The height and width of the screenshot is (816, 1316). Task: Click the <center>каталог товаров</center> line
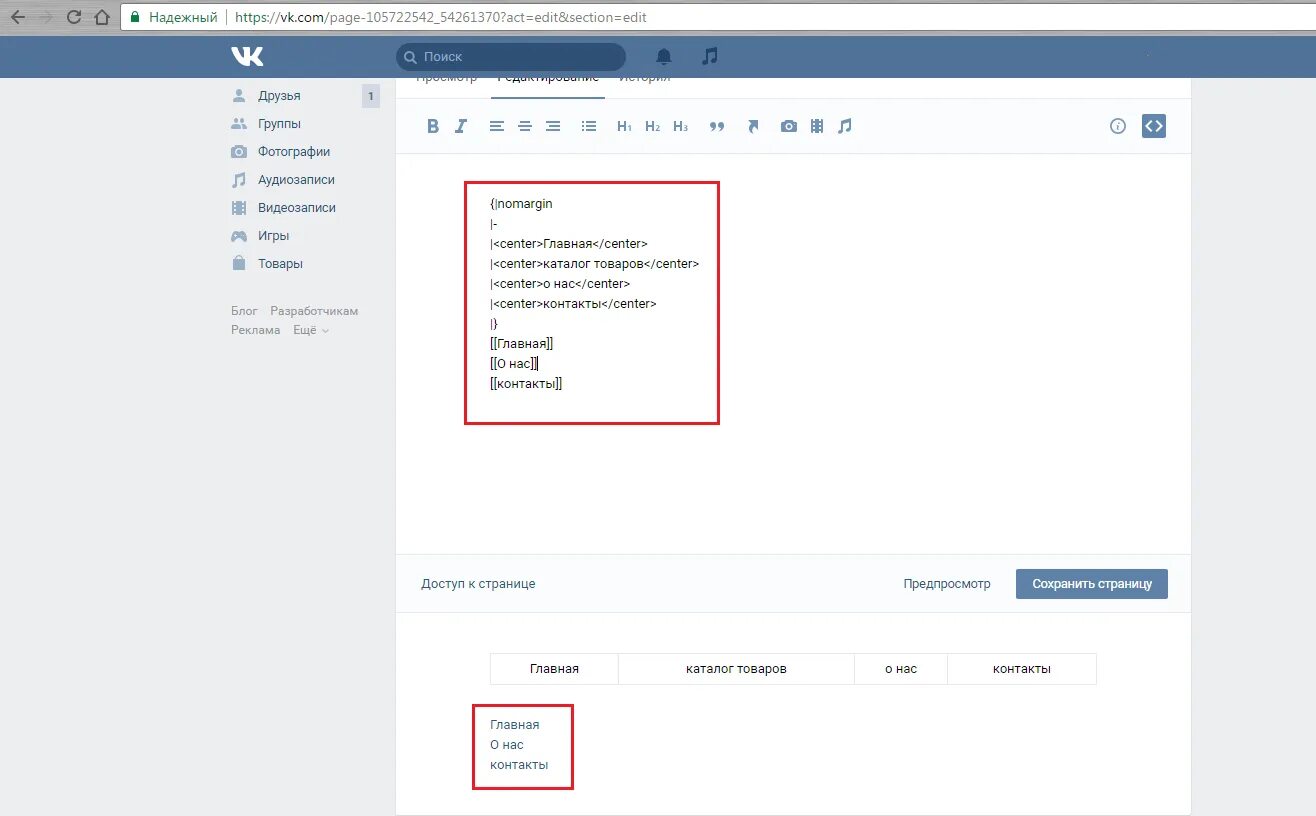point(595,264)
